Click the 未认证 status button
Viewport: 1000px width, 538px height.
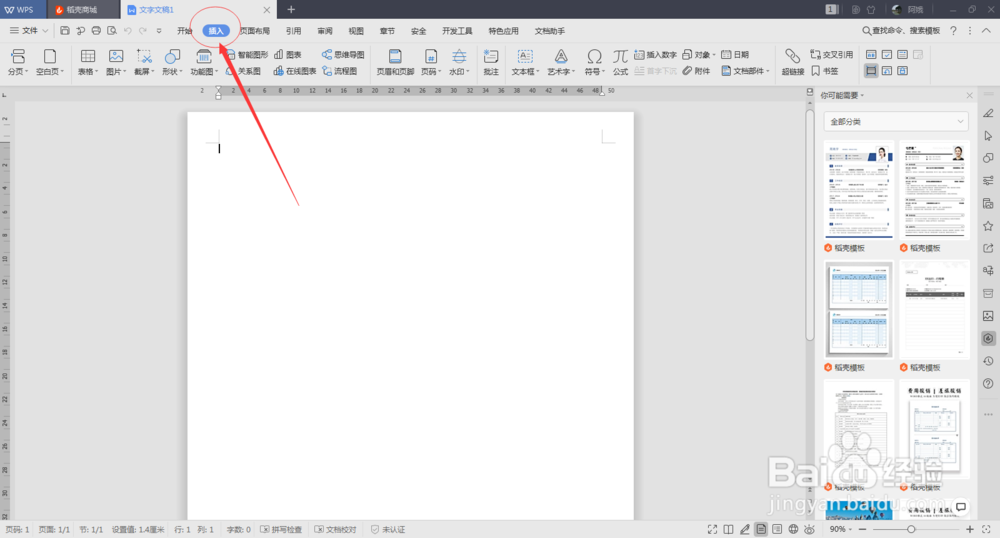click(x=388, y=529)
